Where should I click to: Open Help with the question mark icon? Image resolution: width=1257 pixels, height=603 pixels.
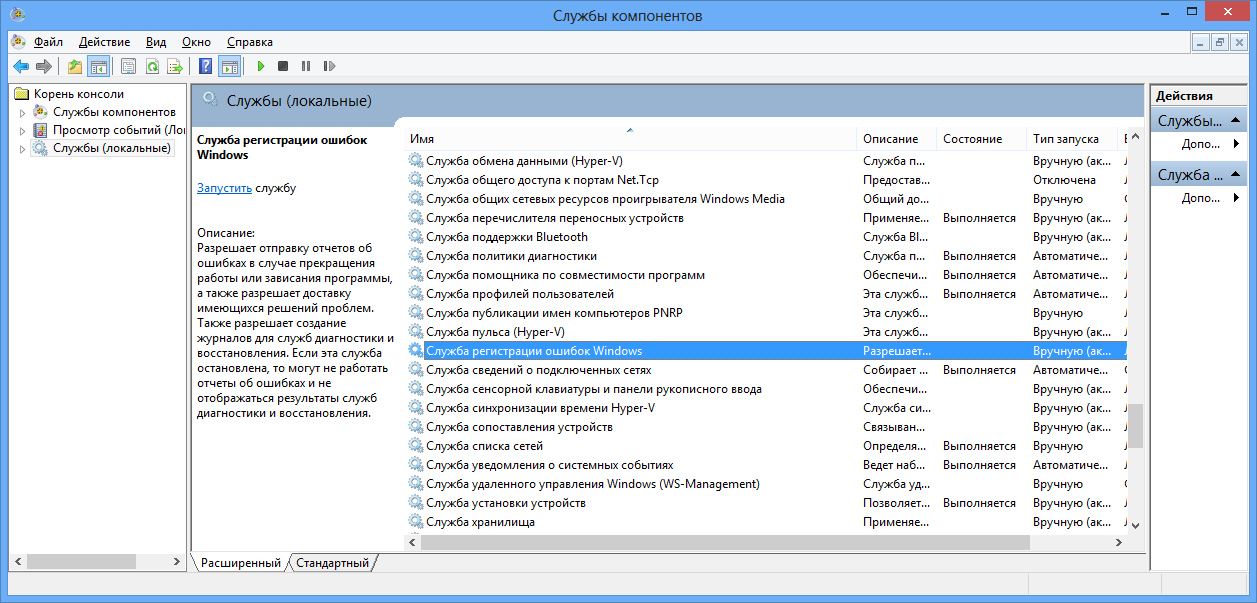(x=206, y=67)
